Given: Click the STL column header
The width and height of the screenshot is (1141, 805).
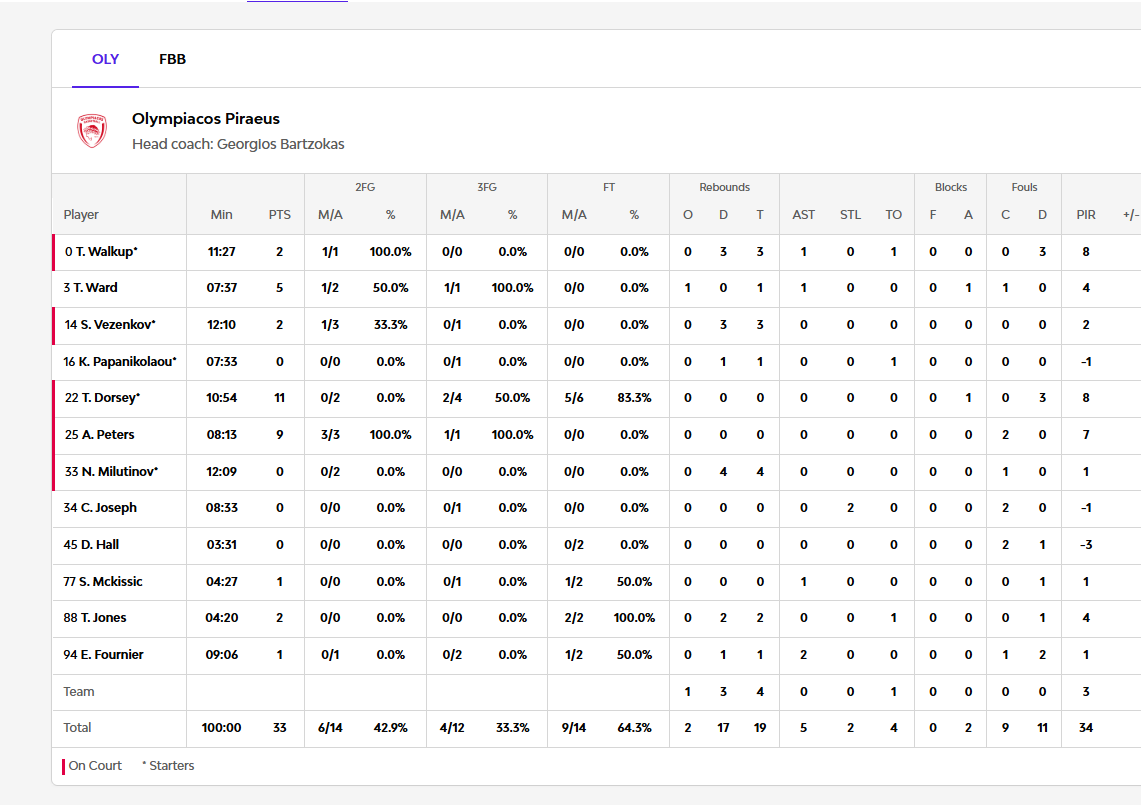Looking at the screenshot, I should click(x=850, y=215).
